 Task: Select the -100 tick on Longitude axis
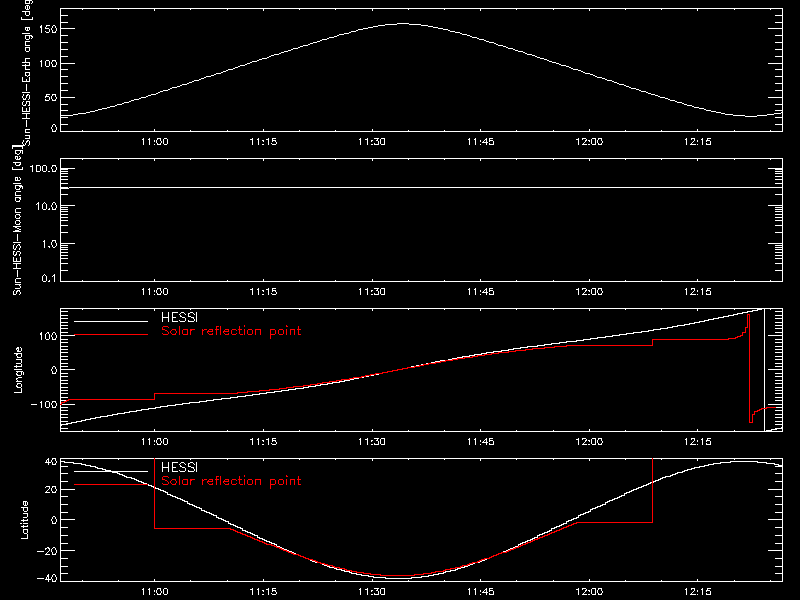pyautogui.click(x=44, y=404)
